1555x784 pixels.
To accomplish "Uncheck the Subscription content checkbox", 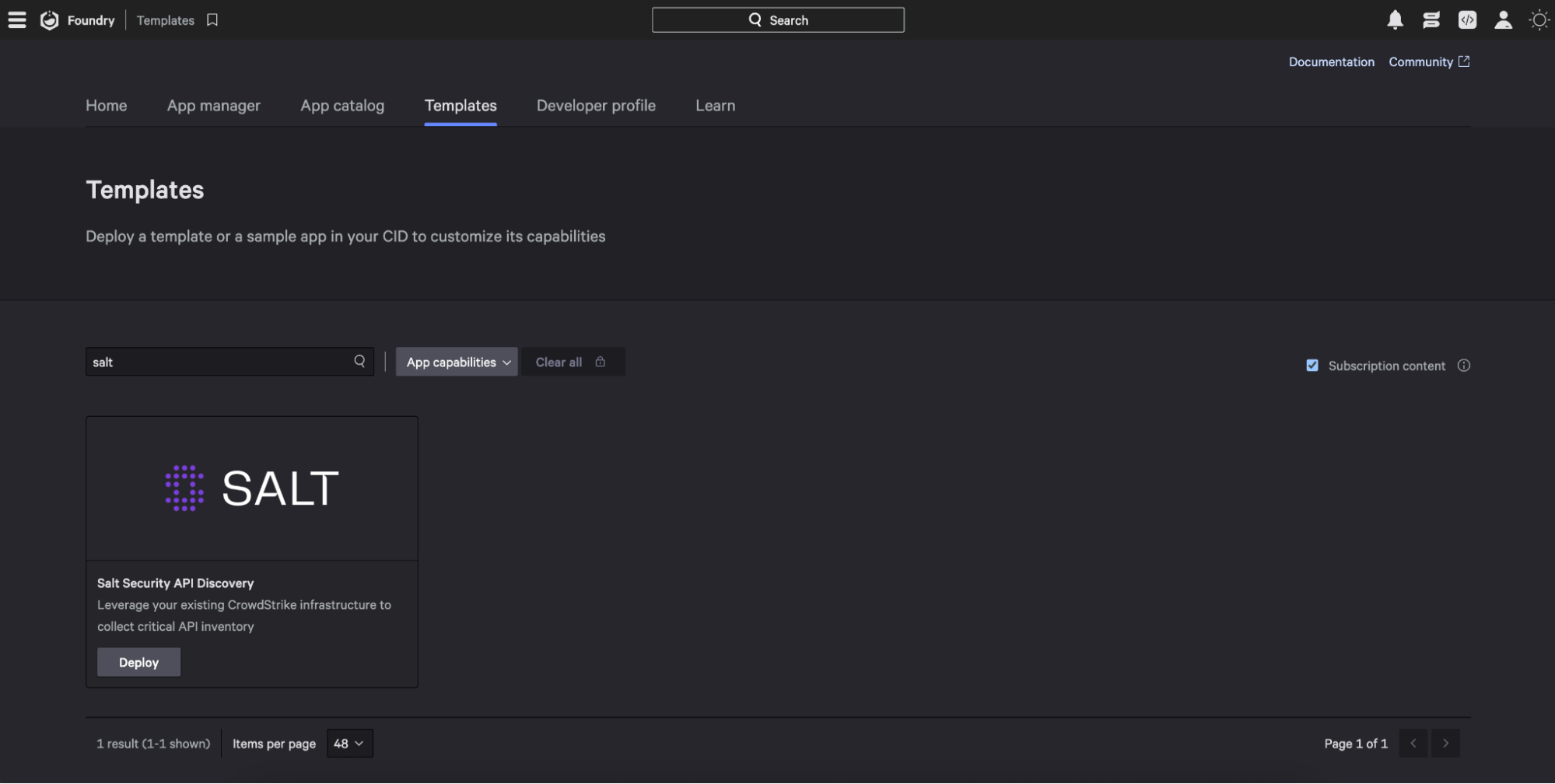I will pos(1312,365).
